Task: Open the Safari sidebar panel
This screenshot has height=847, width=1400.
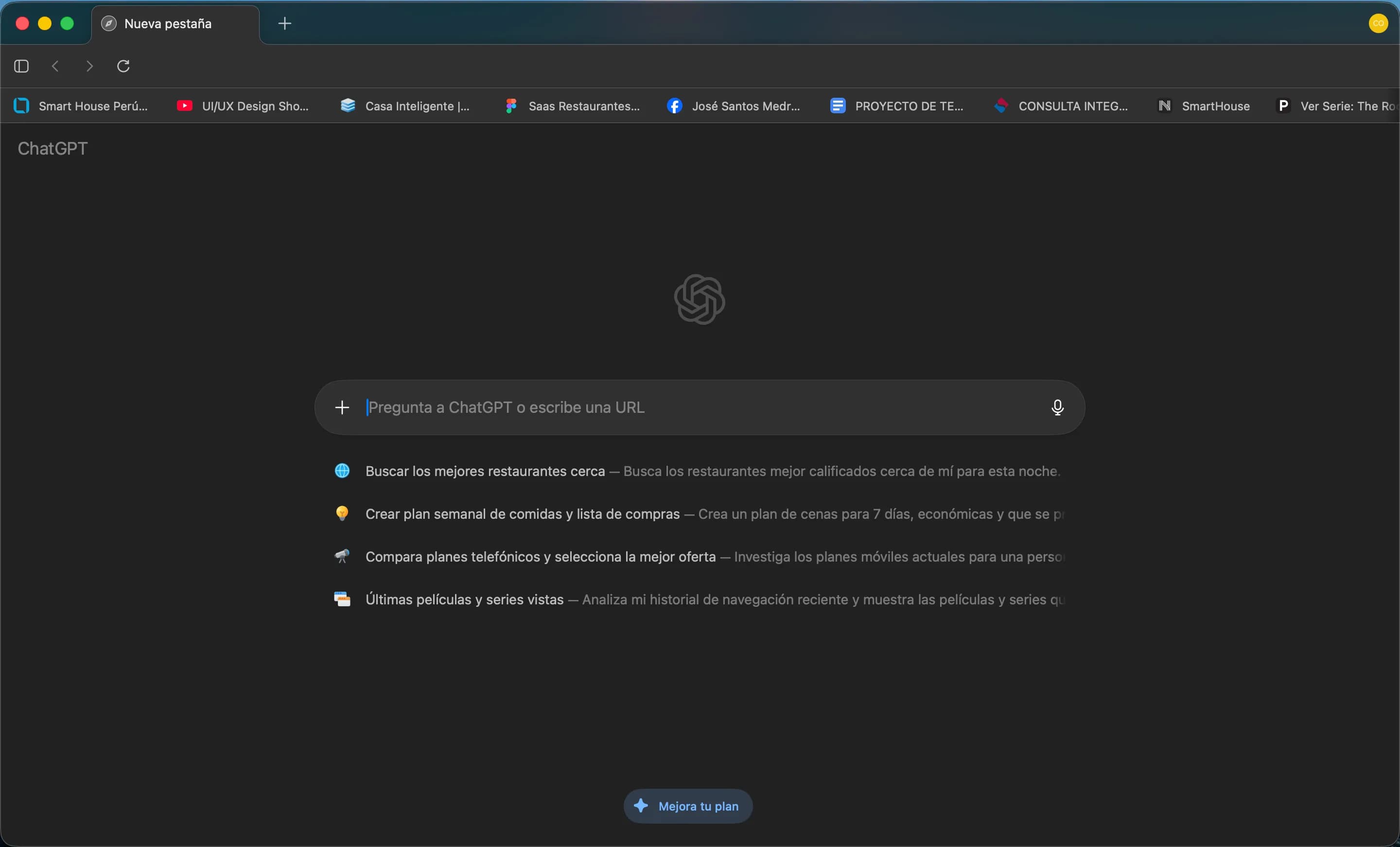Action: click(20, 67)
